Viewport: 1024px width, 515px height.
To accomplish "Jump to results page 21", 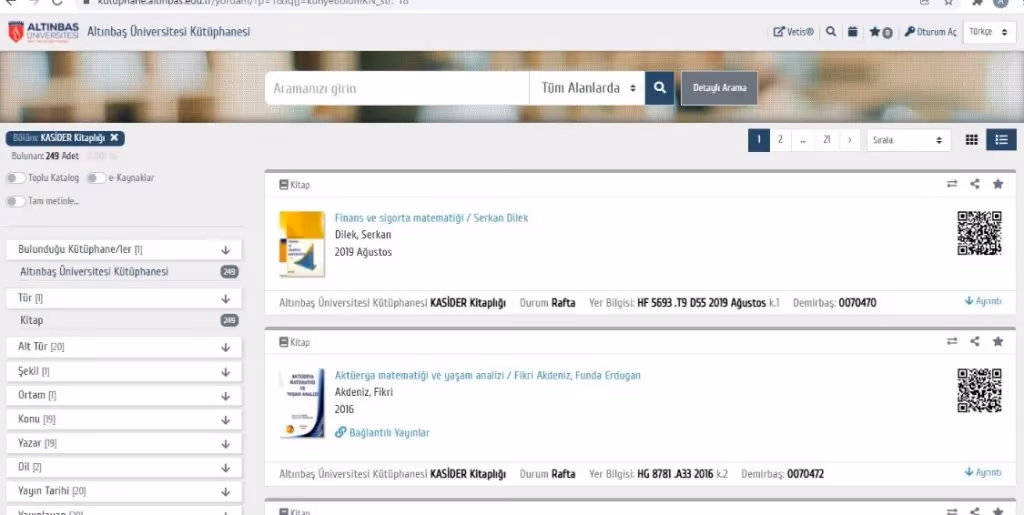I will pos(827,140).
